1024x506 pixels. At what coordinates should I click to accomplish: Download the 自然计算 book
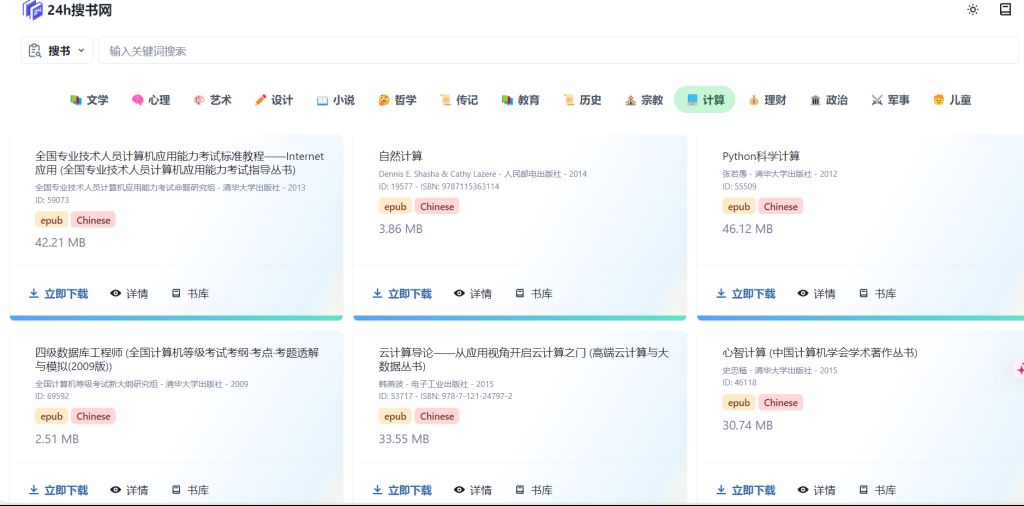click(402, 294)
